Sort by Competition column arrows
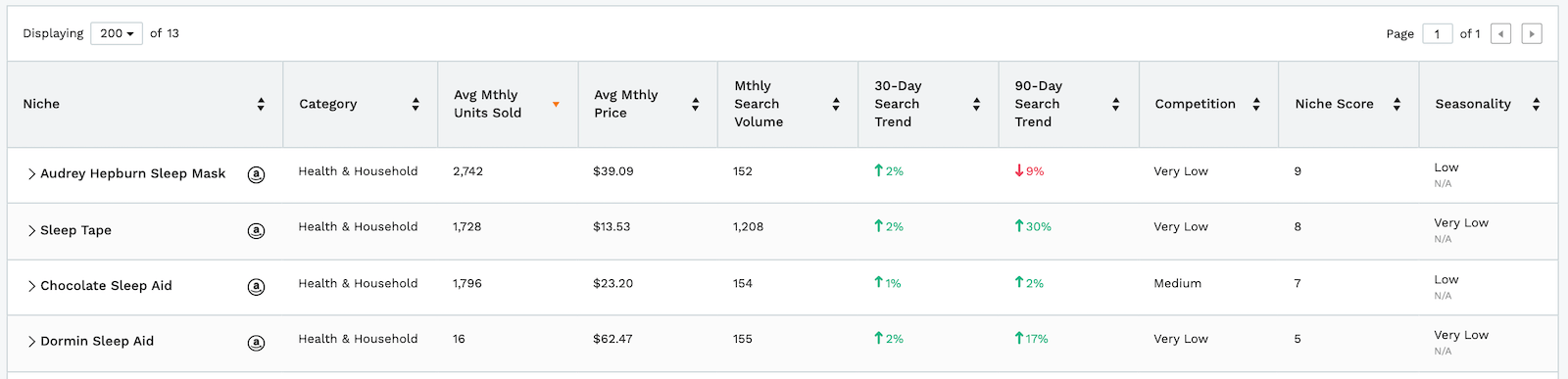 coord(1256,104)
